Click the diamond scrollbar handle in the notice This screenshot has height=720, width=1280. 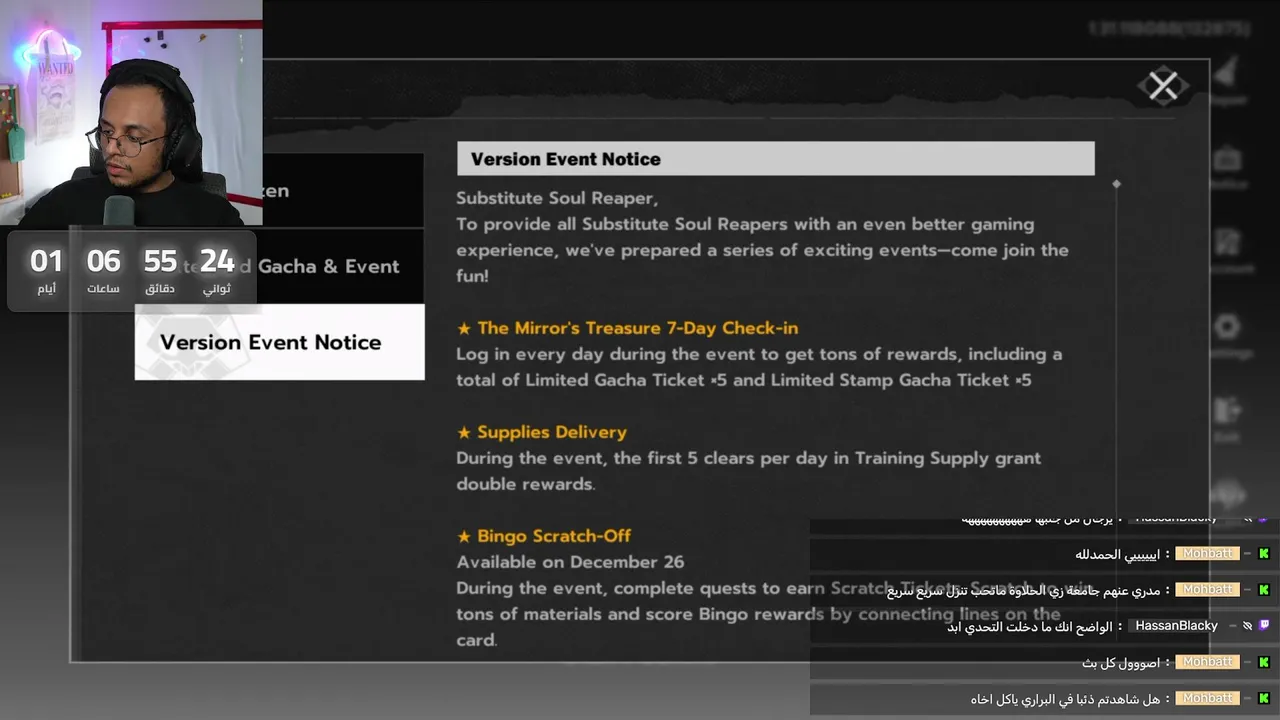point(1116,184)
